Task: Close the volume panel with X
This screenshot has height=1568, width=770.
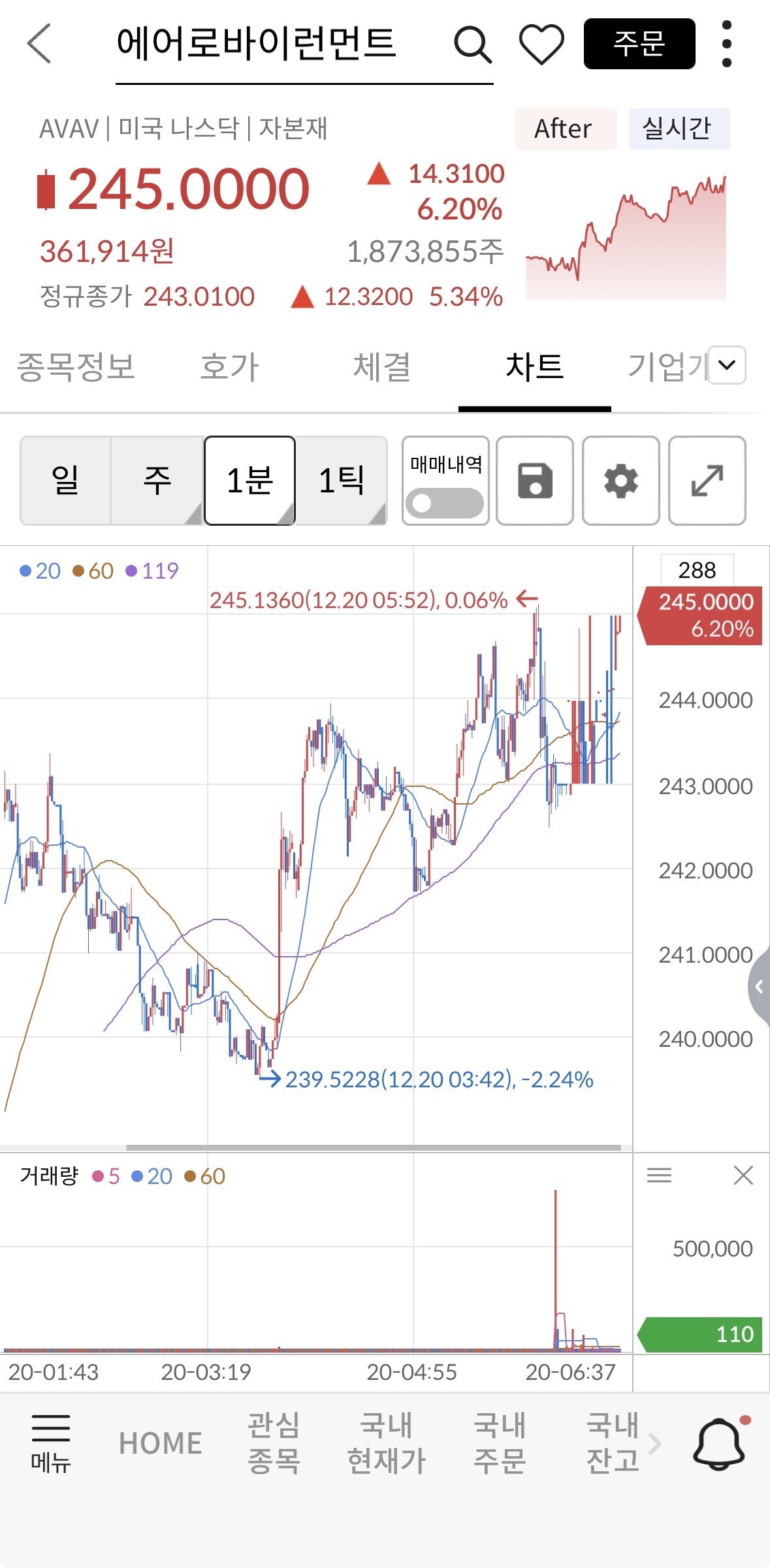Action: pos(743,1176)
